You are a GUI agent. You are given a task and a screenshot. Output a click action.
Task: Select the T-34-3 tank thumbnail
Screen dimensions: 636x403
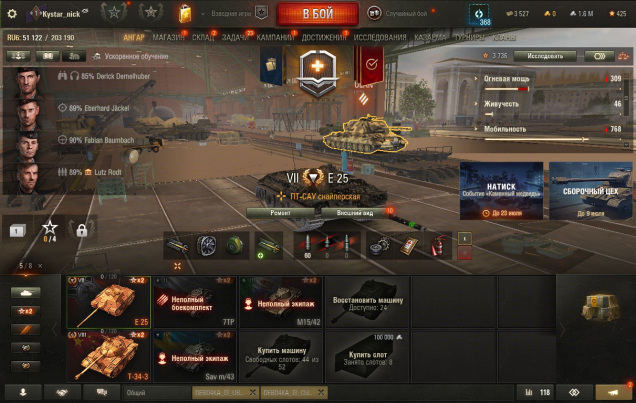(108, 356)
